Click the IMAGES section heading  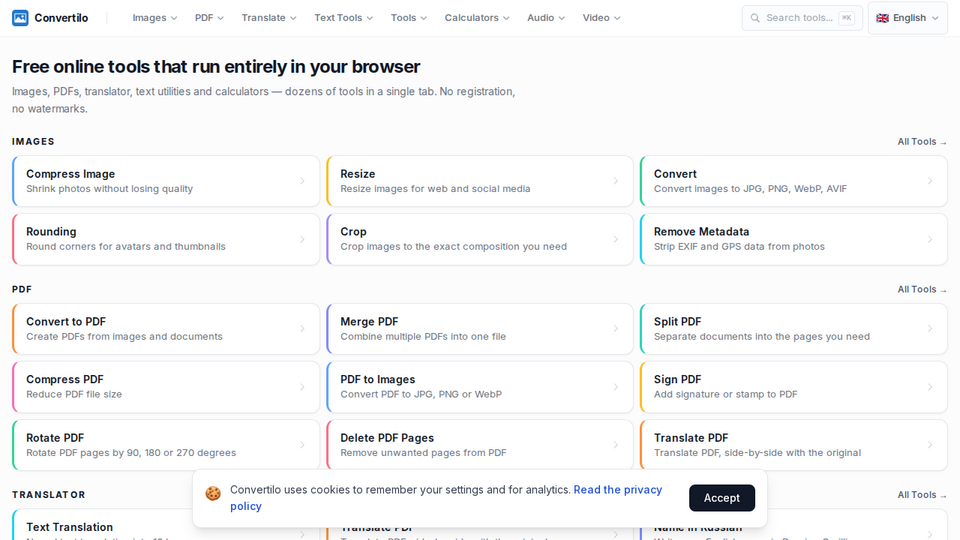pyautogui.click(x=33, y=141)
